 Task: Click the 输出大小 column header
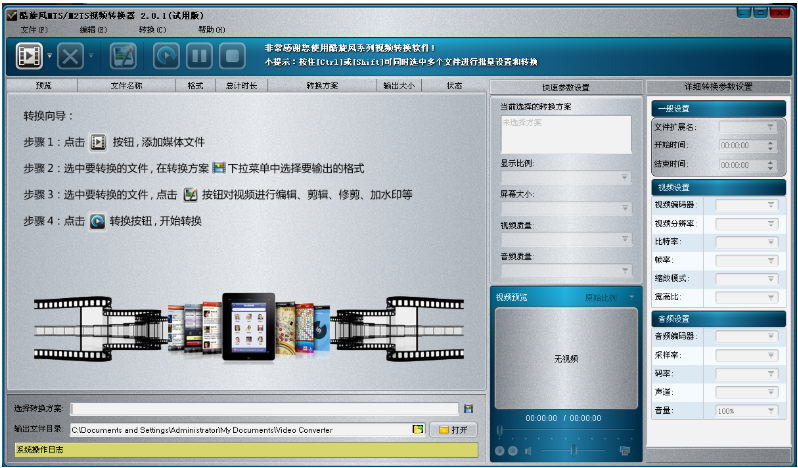pyautogui.click(x=400, y=85)
